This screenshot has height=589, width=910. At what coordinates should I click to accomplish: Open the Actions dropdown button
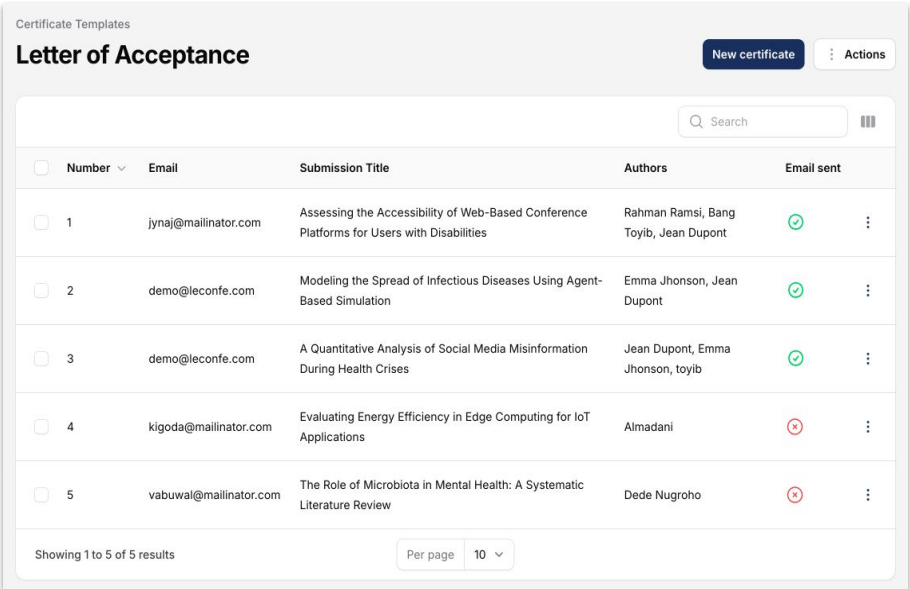coord(855,55)
